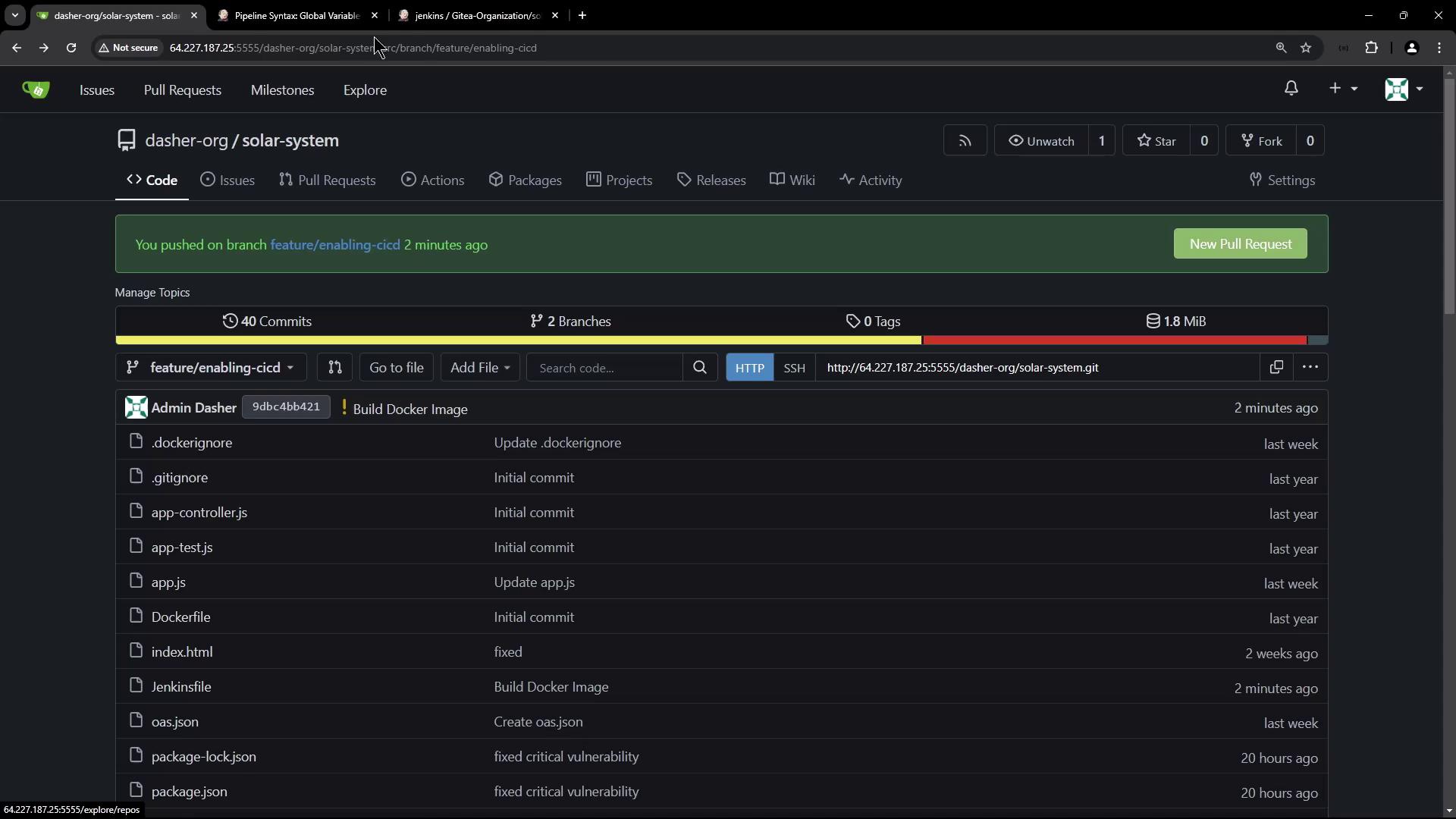The image size is (1456, 819).
Task: Switch clone URL to SSH
Action: (x=794, y=368)
